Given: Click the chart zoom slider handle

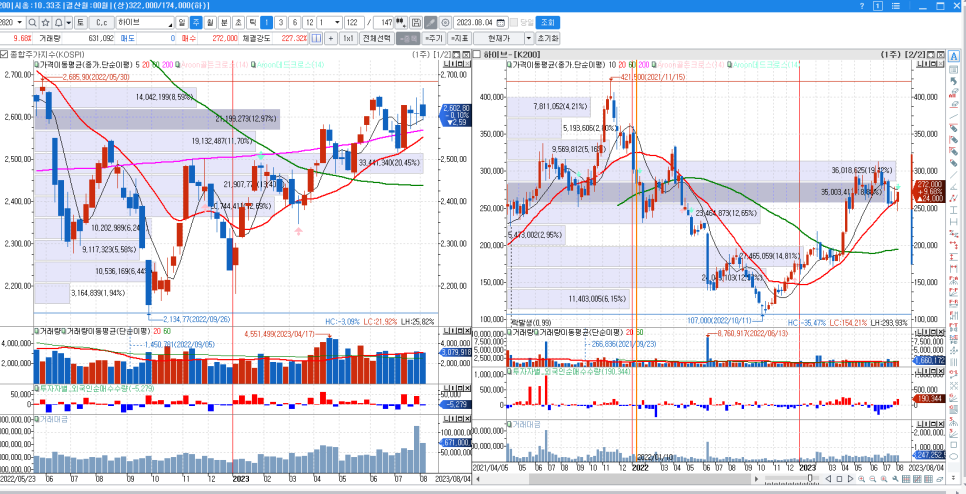Looking at the screenshot, I should [810, 478].
